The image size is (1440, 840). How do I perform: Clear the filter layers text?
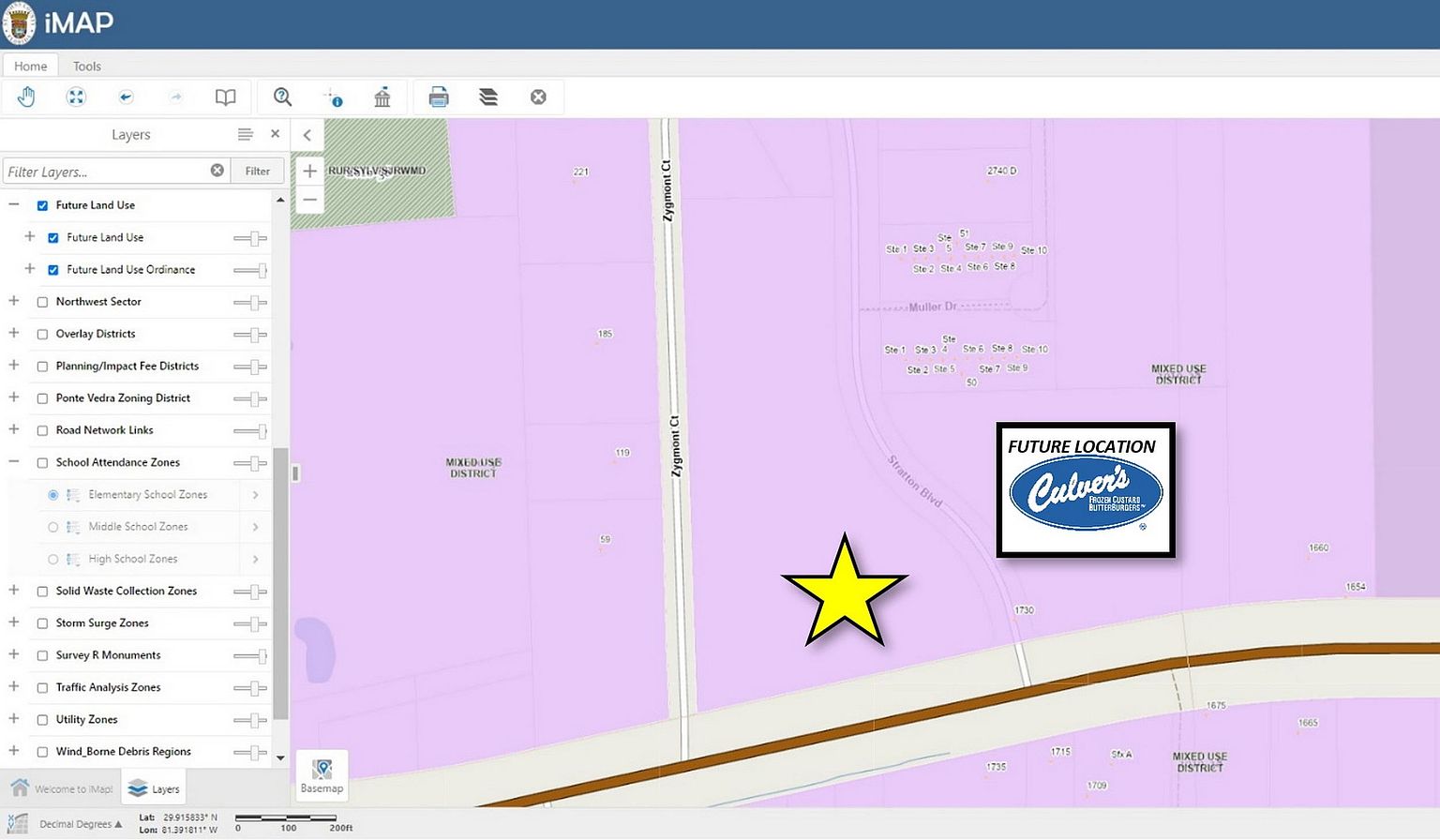tap(217, 170)
